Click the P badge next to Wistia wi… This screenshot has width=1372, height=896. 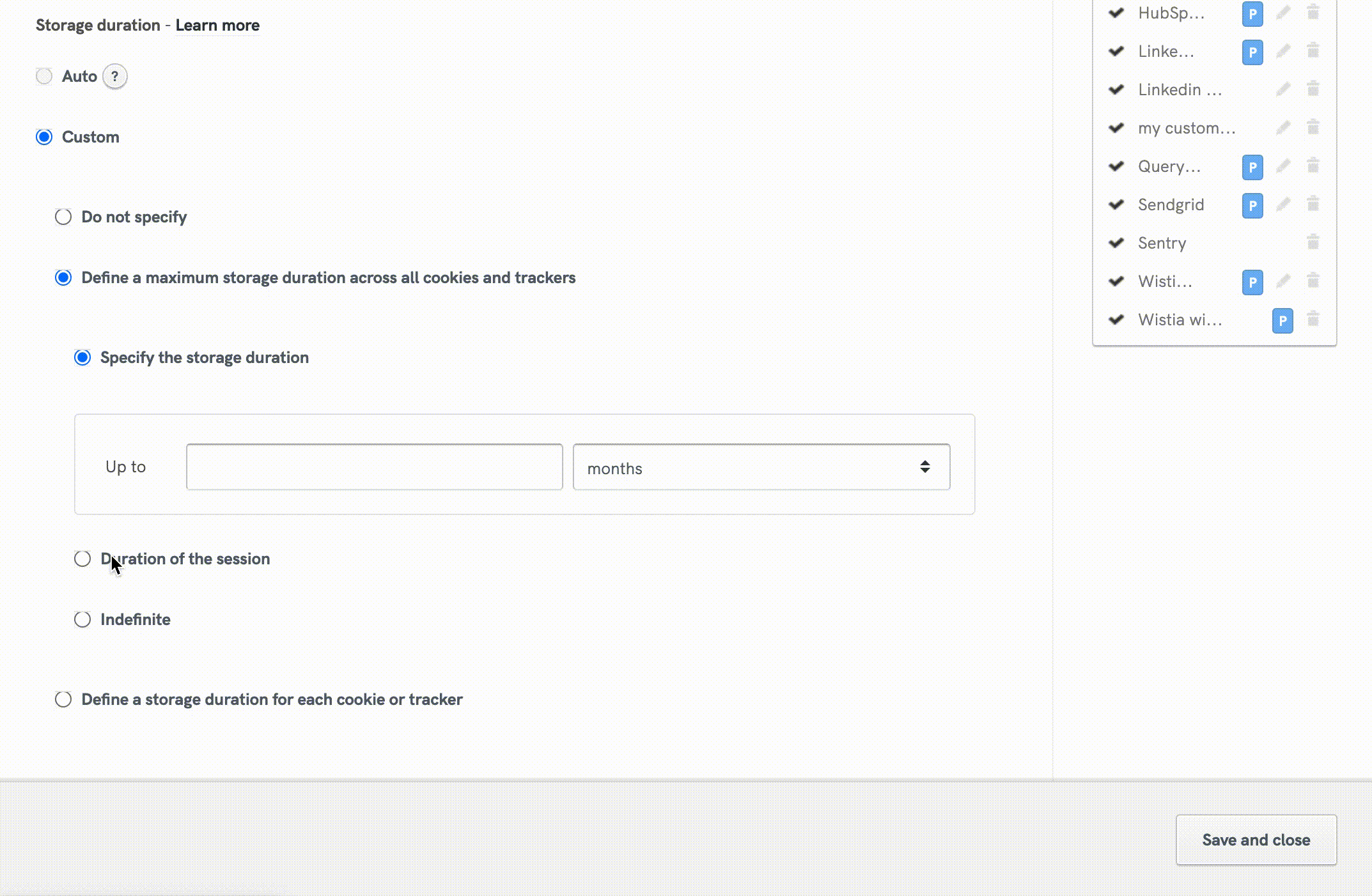click(1282, 320)
